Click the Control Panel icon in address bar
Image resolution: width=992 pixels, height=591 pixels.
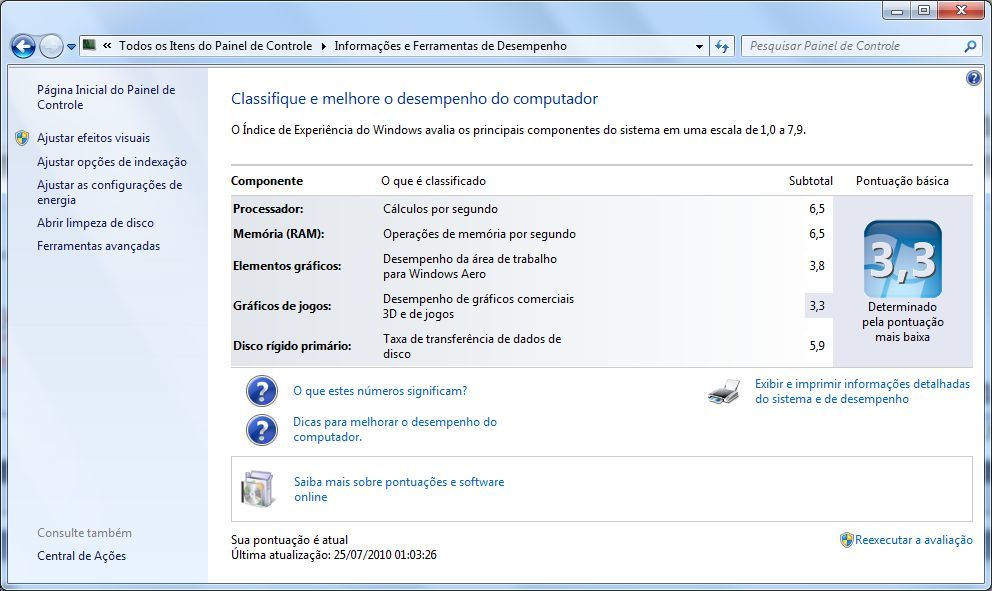coord(89,45)
